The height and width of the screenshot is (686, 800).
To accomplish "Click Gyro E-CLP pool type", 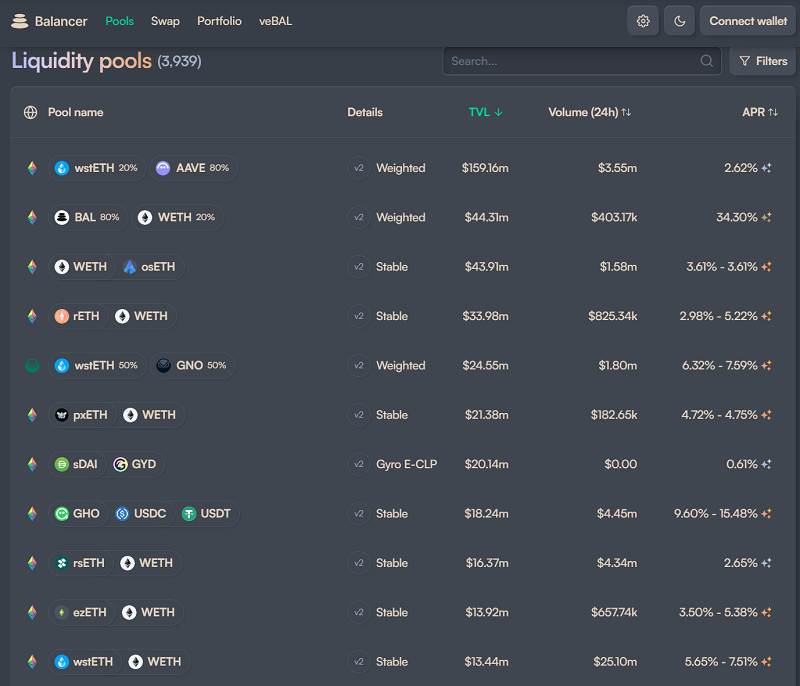I will point(406,464).
